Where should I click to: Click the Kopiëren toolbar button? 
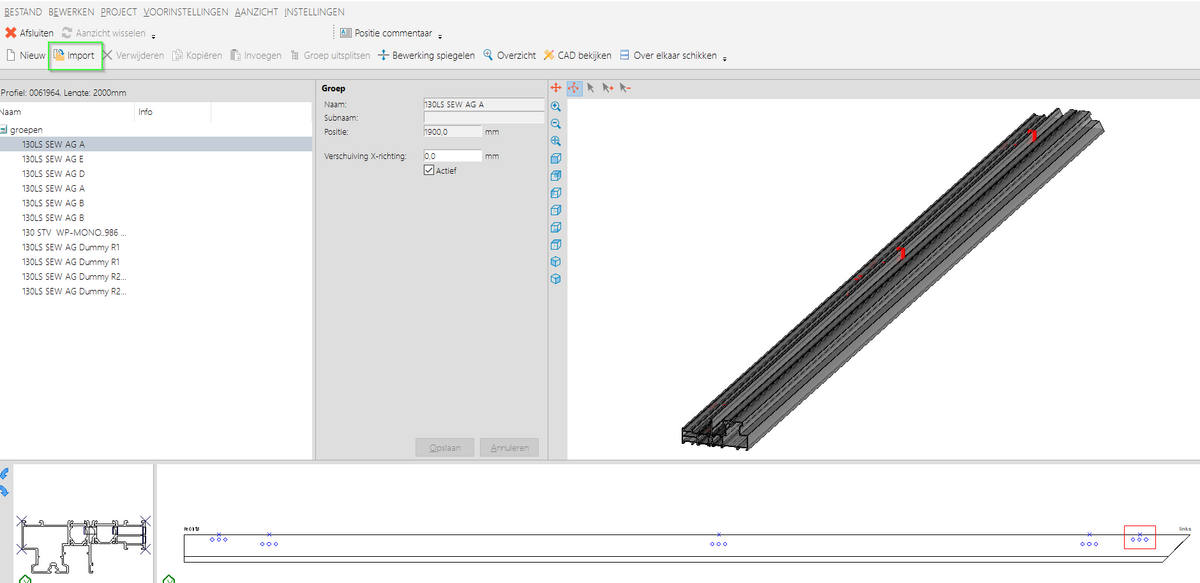[197, 56]
